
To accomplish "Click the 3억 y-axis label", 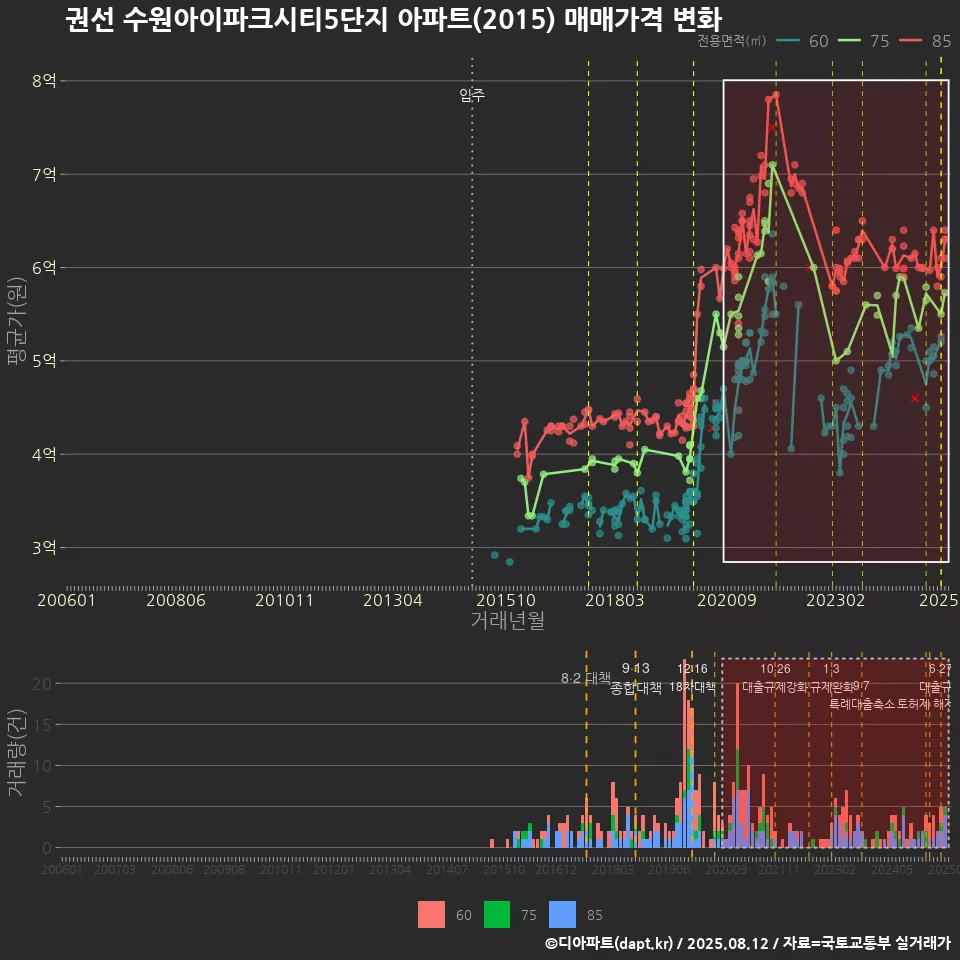I will 44,547.
